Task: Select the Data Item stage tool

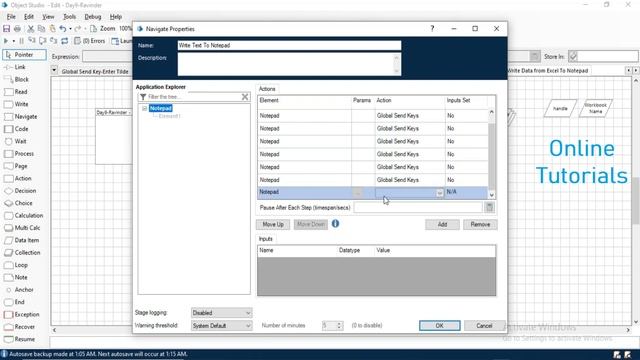Action: [22, 240]
